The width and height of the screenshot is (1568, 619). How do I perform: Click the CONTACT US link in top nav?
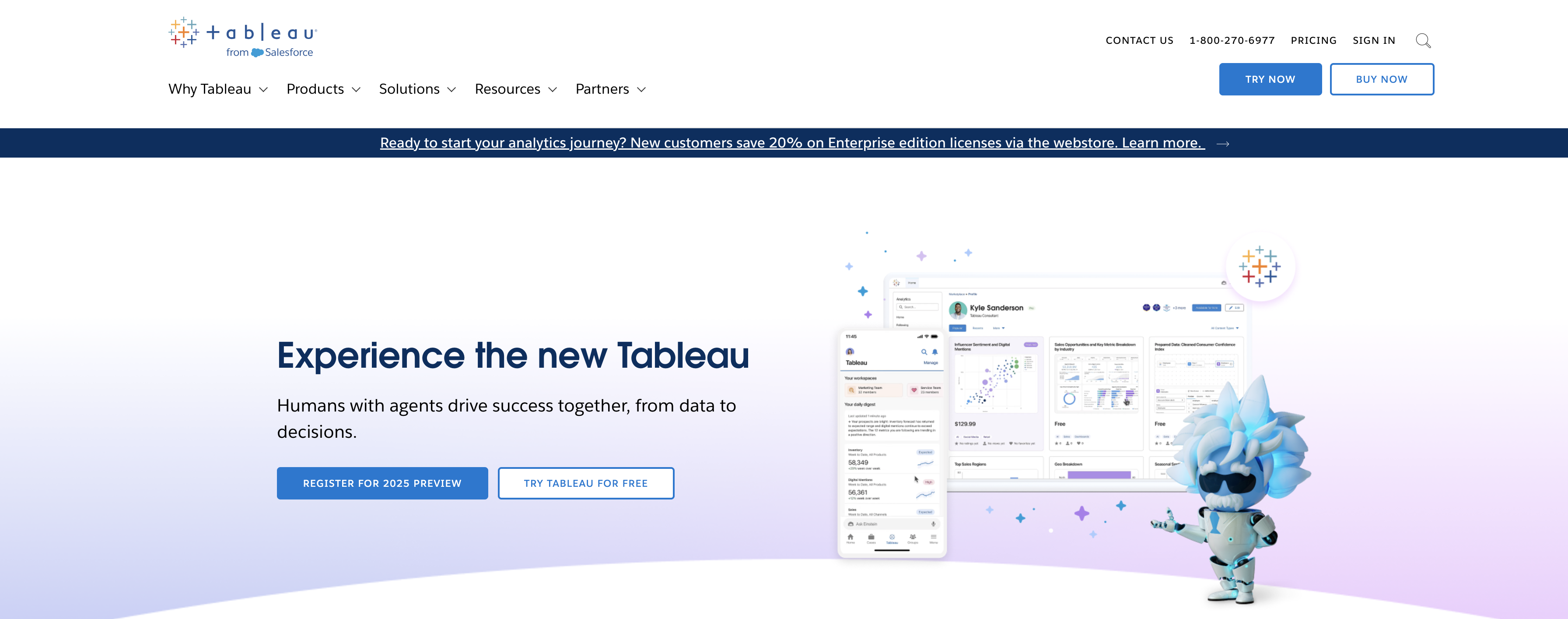pyautogui.click(x=1139, y=40)
